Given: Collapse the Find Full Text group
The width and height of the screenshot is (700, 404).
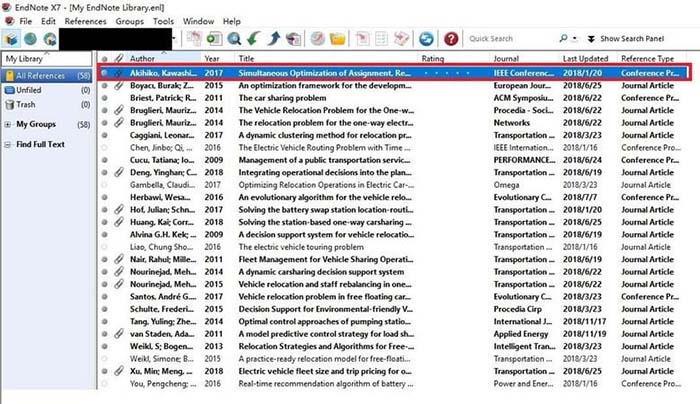Looking at the screenshot, I should [x=8, y=145].
